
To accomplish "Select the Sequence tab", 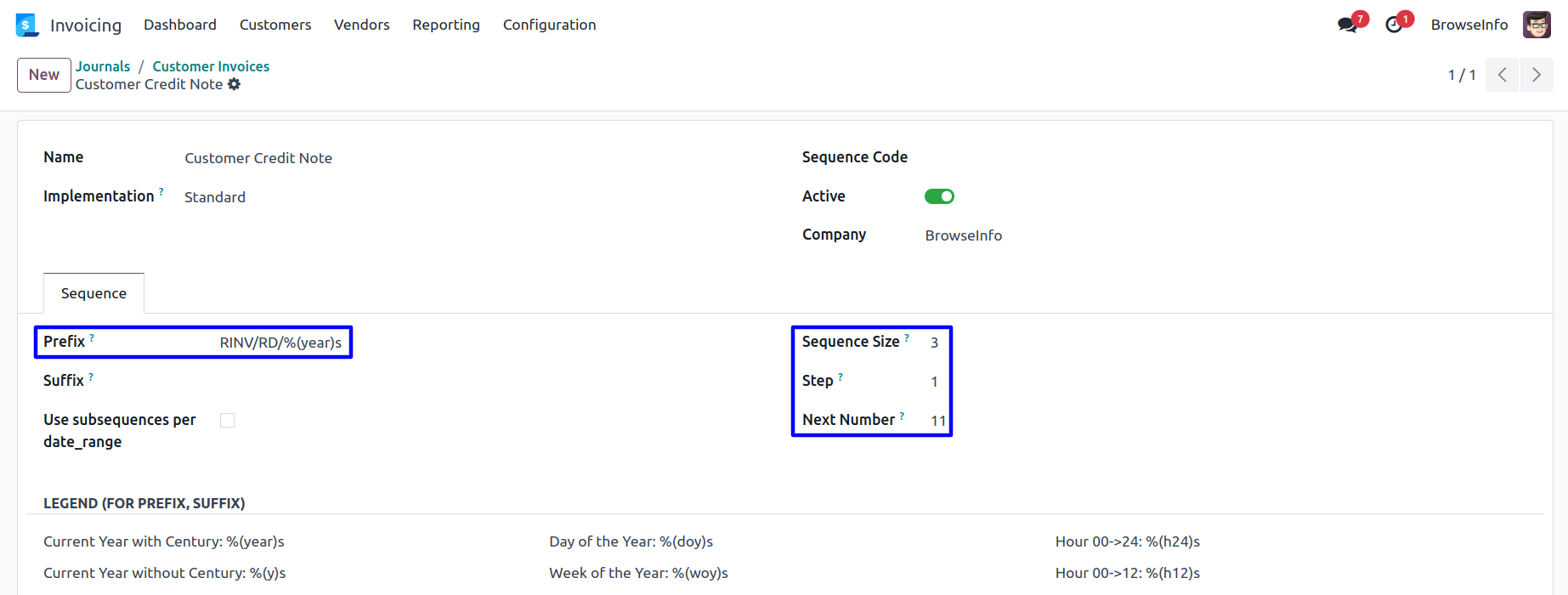I will [93, 293].
